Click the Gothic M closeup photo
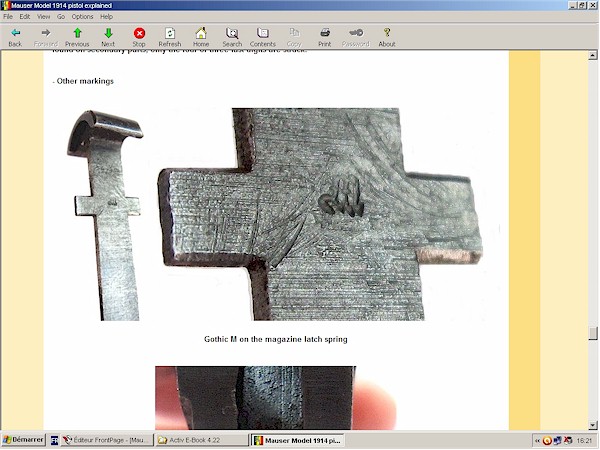Screen dimensions: 600x450 [x=320, y=214]
